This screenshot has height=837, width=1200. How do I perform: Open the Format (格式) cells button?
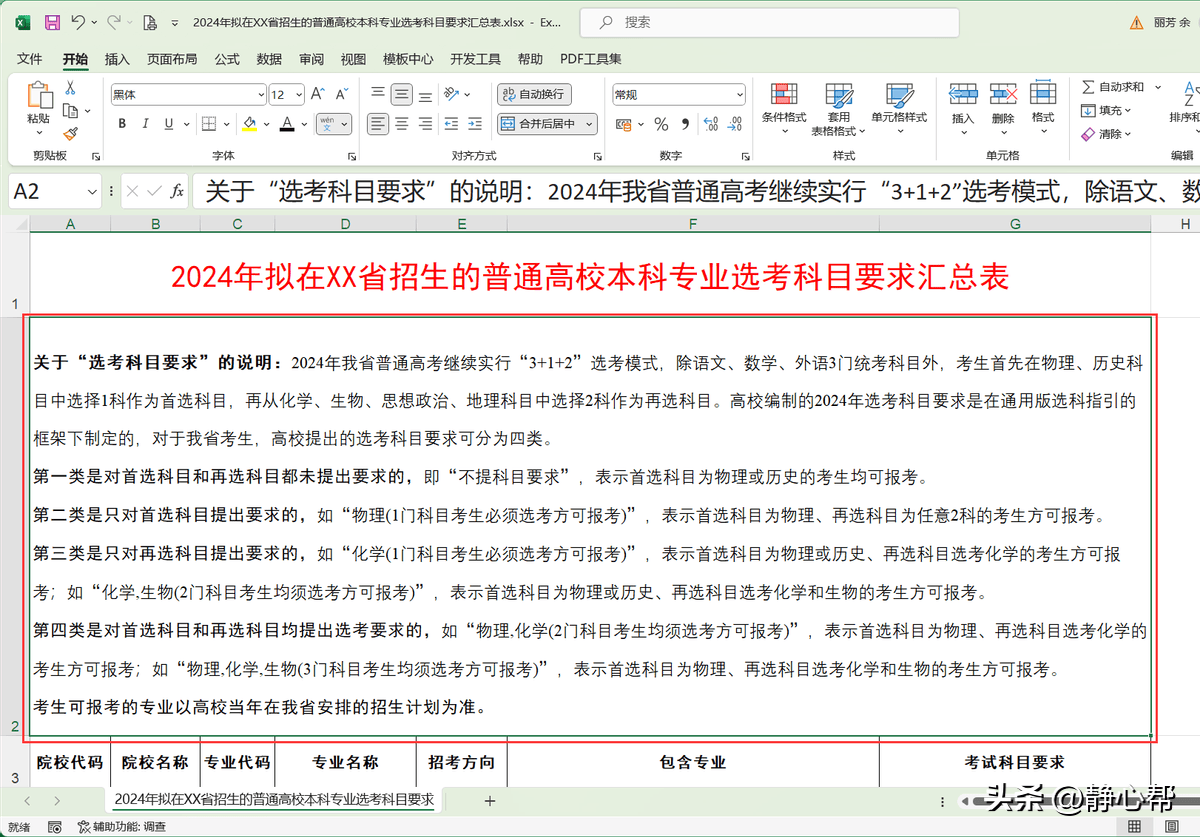1043,104
